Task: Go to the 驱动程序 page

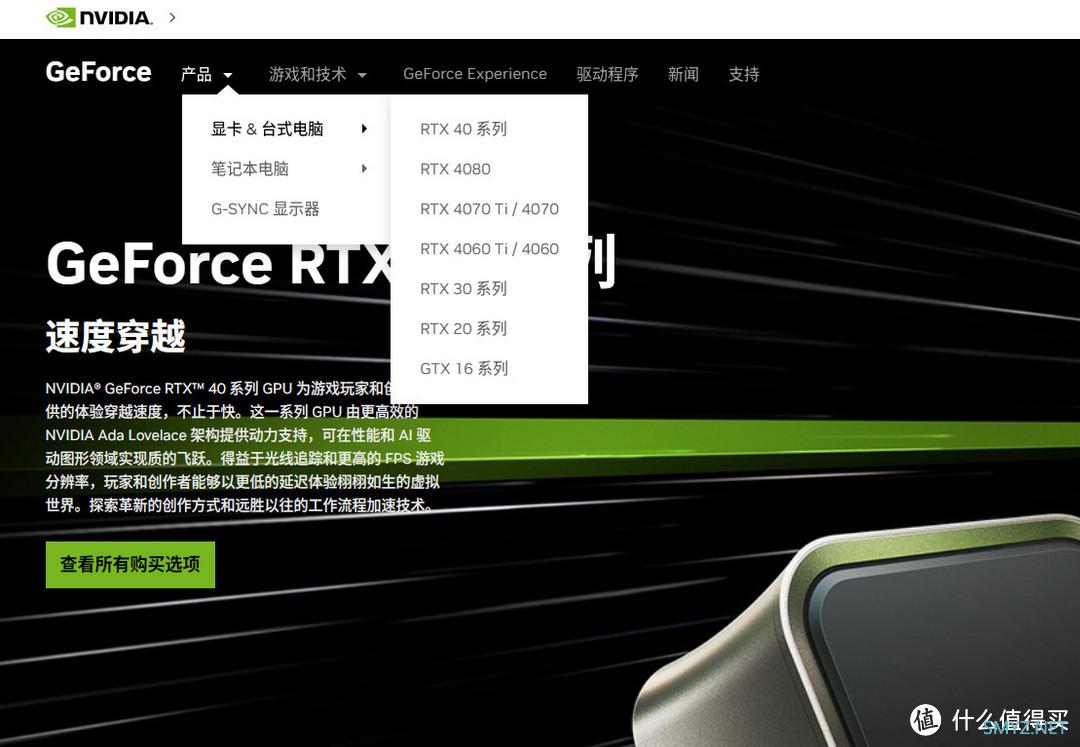Action: pos(608,74)
